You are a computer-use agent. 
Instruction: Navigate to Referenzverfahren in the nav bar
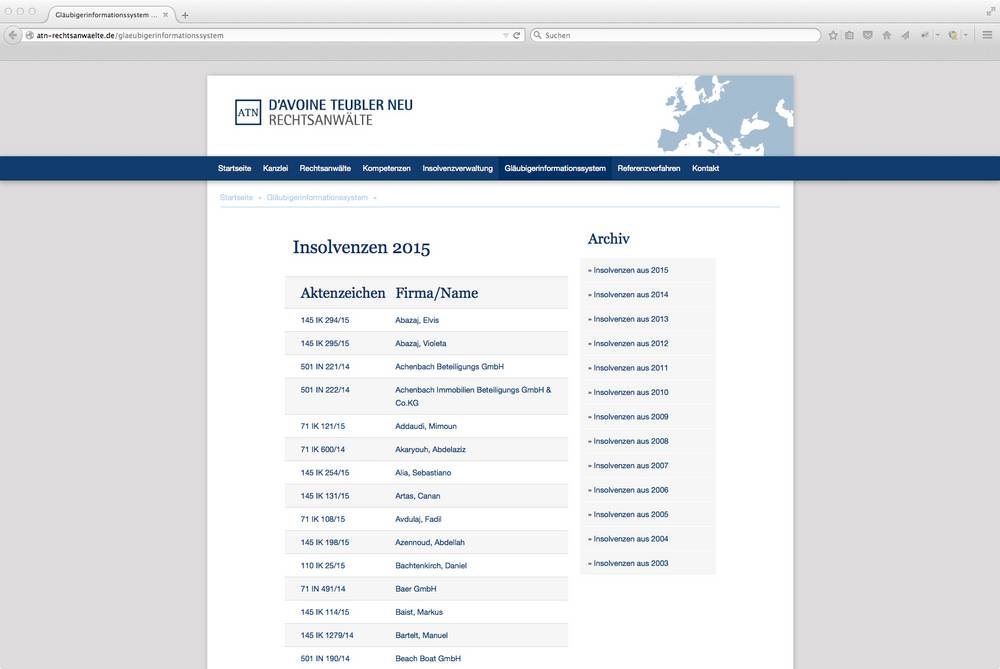point(648,168)
